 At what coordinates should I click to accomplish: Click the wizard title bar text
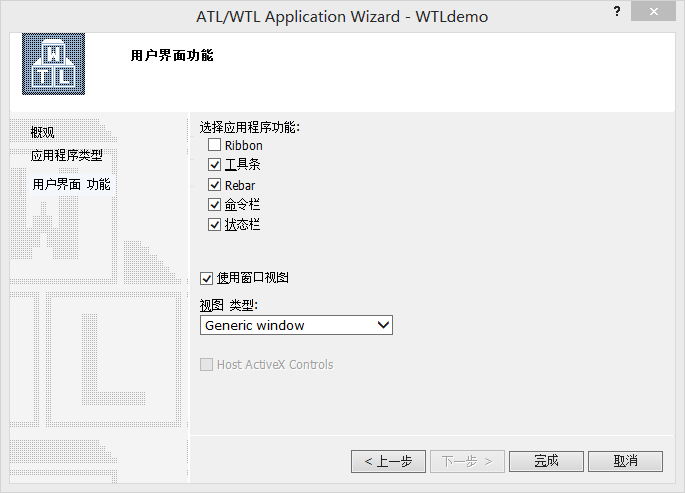tap(342, 17)
